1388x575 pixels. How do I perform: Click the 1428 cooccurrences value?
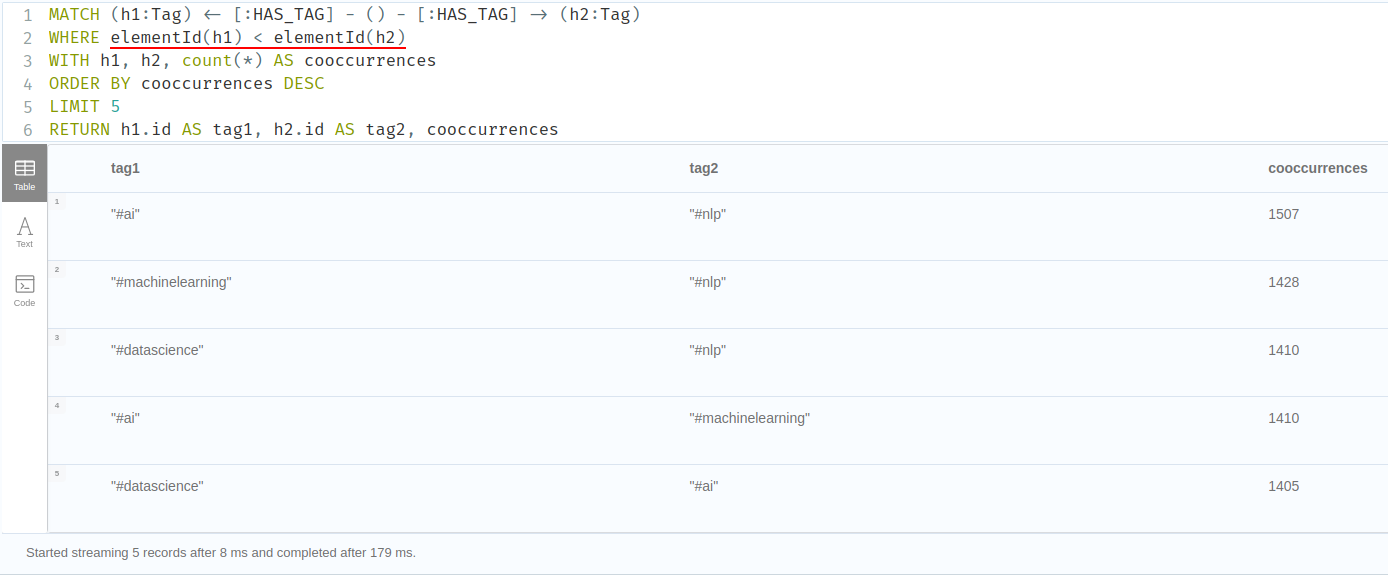[1283, 282]
